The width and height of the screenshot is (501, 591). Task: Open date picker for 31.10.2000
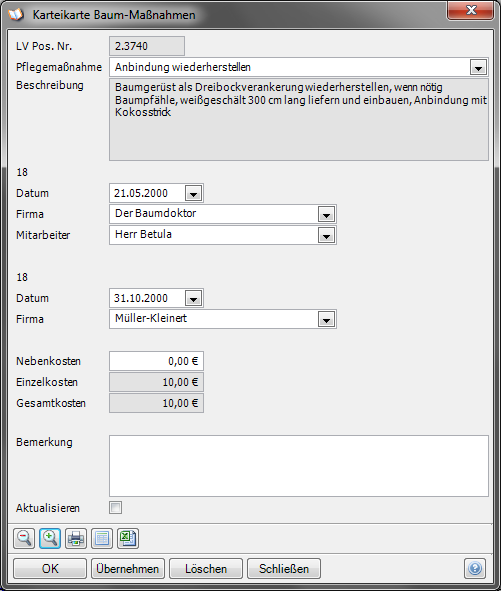pos(193,299)
